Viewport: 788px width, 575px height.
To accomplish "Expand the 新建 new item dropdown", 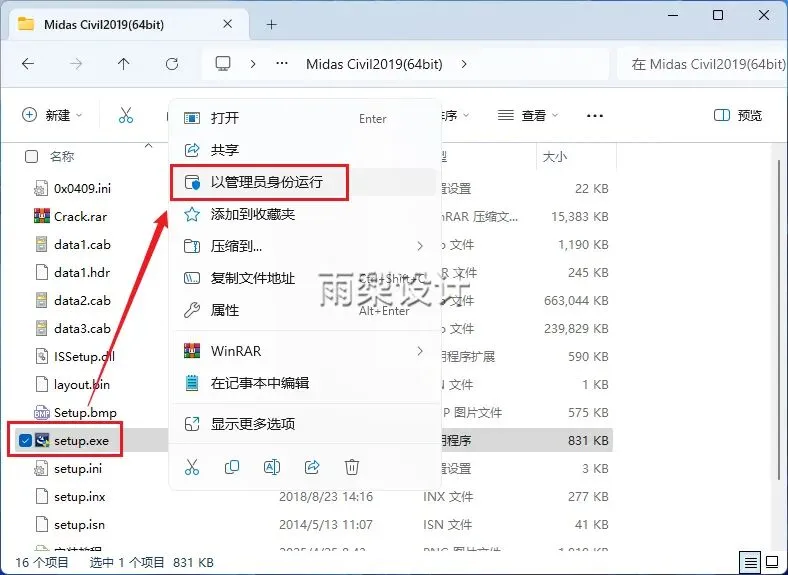I will coord(52,116).
